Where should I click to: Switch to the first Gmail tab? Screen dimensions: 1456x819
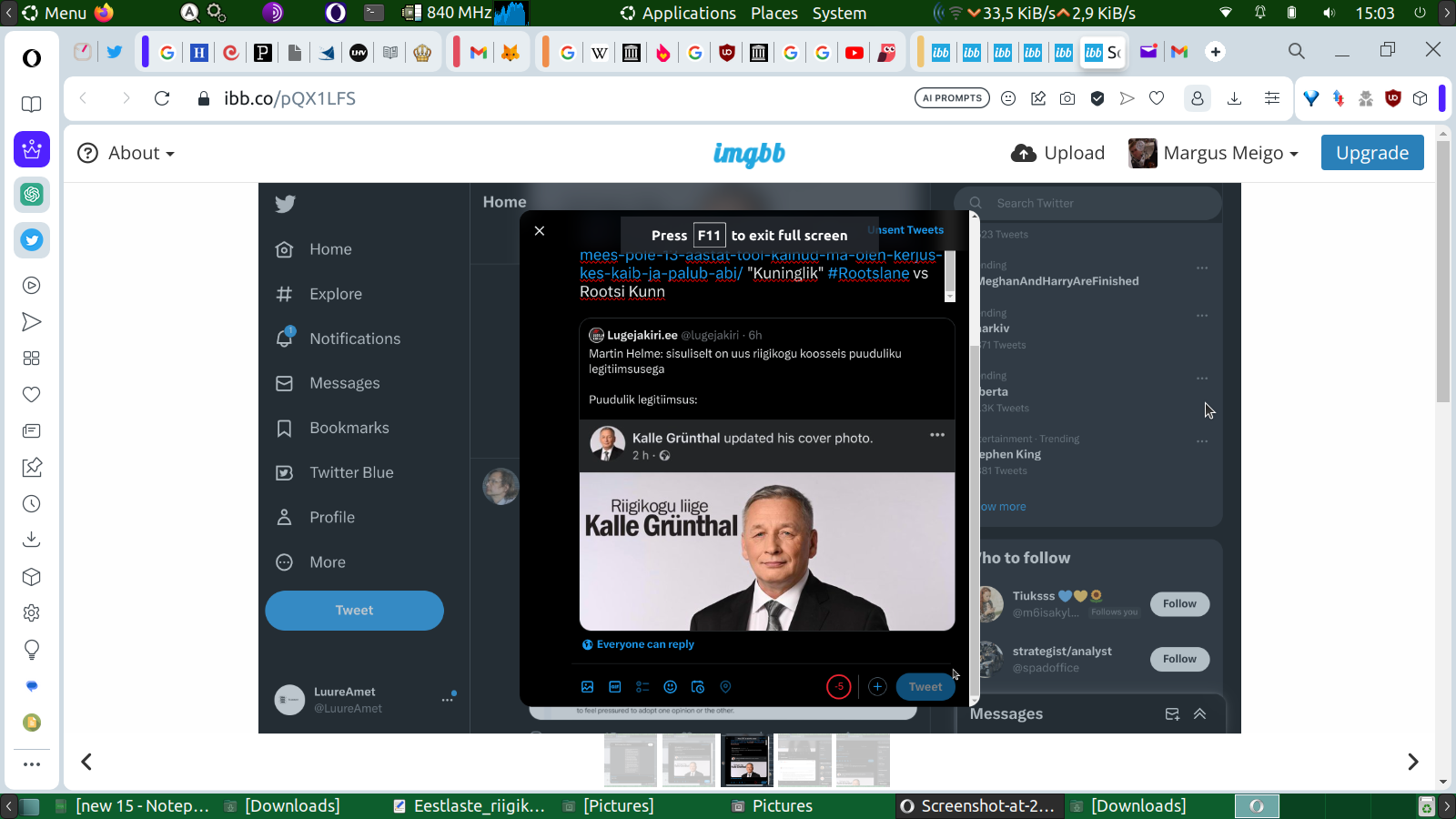479,53
